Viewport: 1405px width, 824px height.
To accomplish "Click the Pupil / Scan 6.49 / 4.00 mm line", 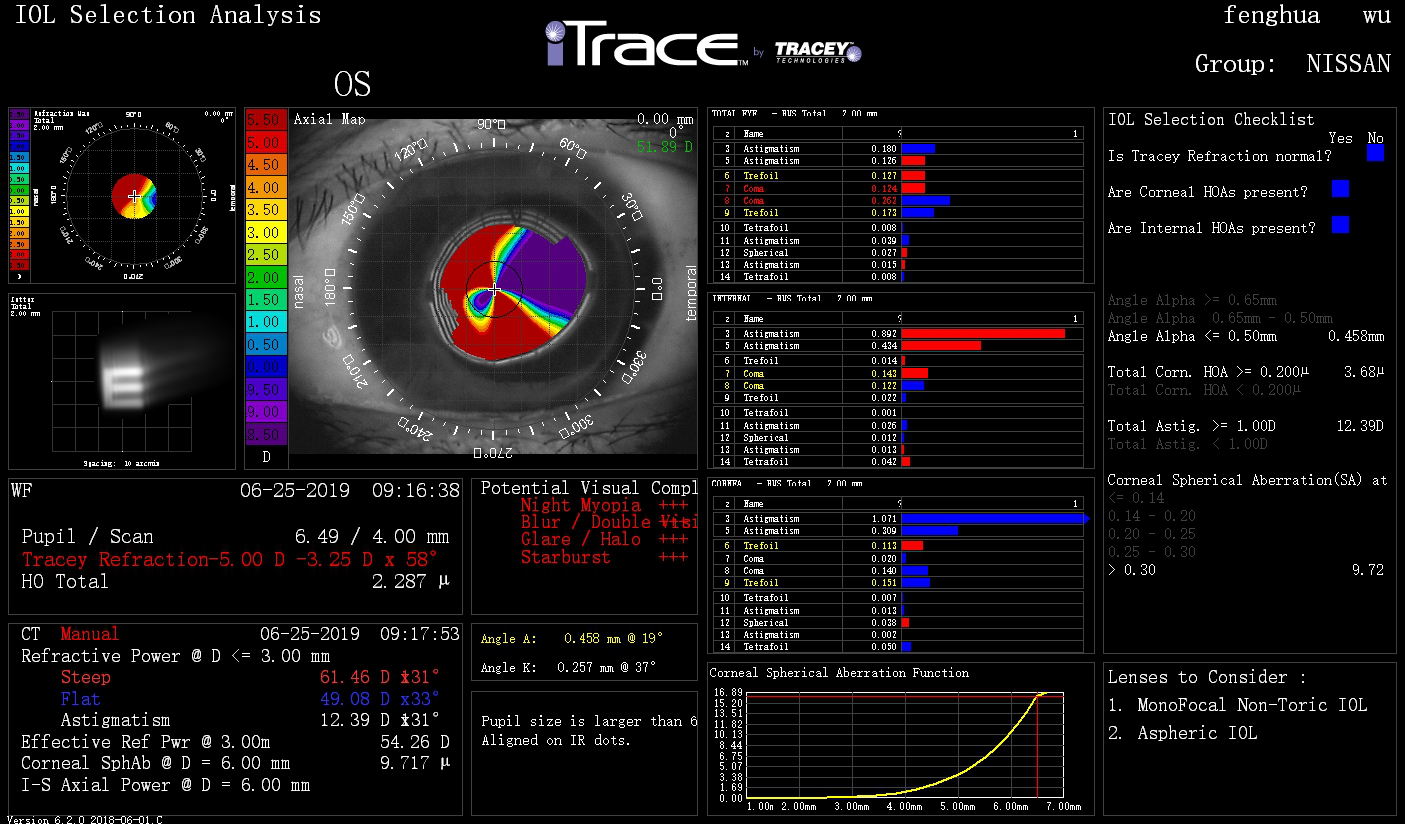I will pyautogui.click(x=236, y=536).
